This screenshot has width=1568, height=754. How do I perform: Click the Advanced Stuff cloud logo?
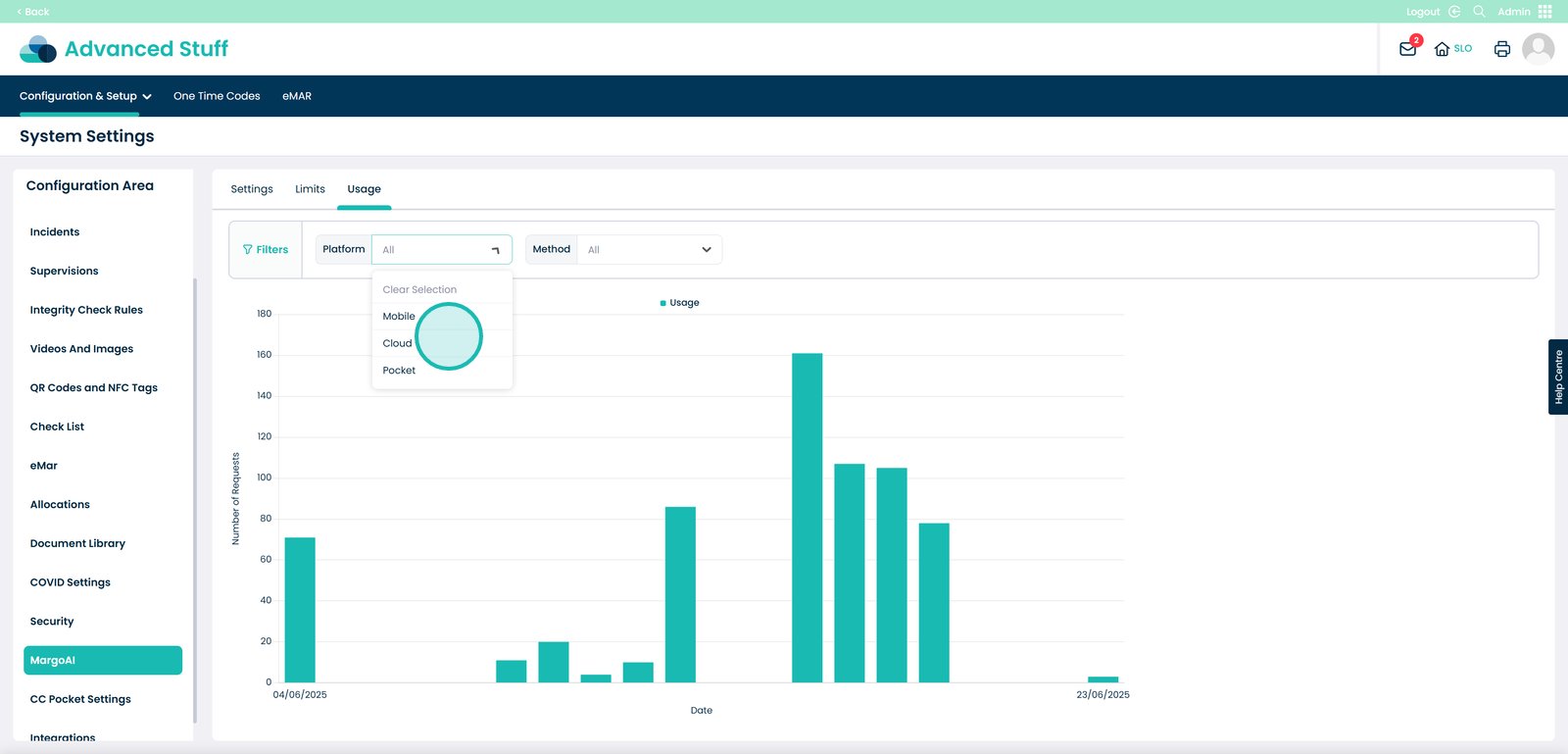(x=38, y=49)
